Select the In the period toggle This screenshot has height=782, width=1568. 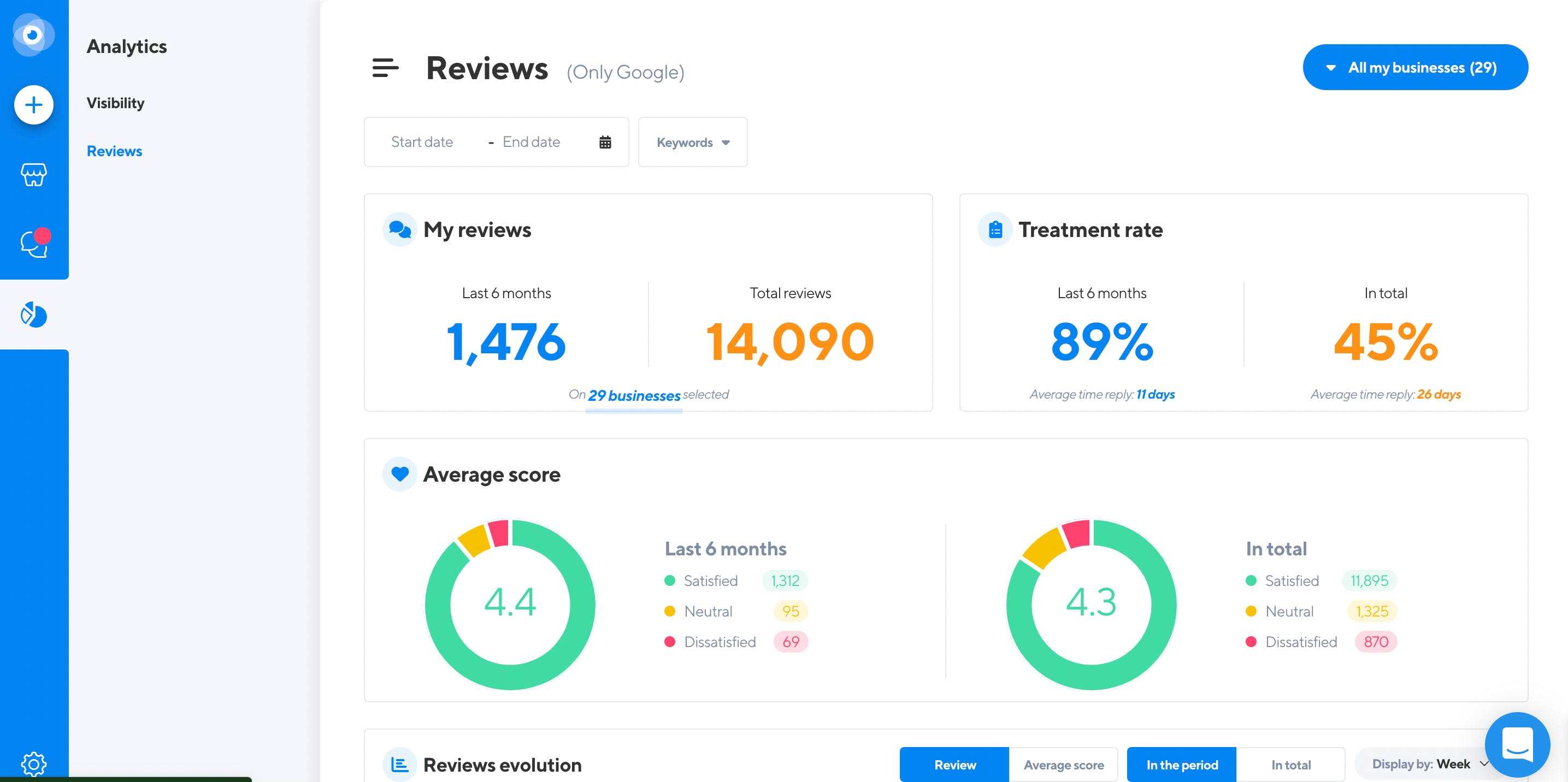coord(1182,765)
